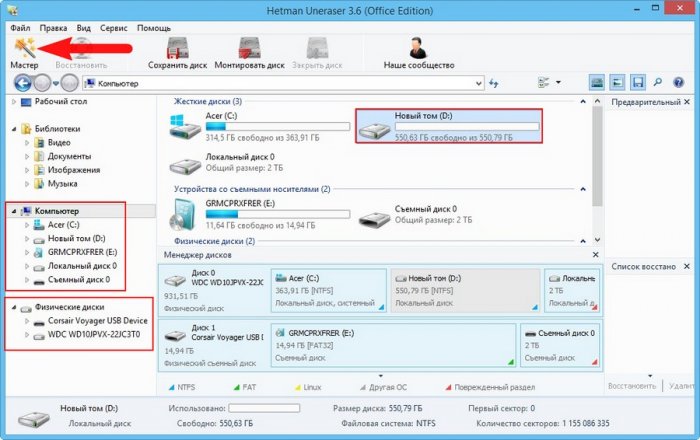Collapse the Компьютер tree node
The height and width of the screenshot is (440, 700).
(x=14, y=211)
